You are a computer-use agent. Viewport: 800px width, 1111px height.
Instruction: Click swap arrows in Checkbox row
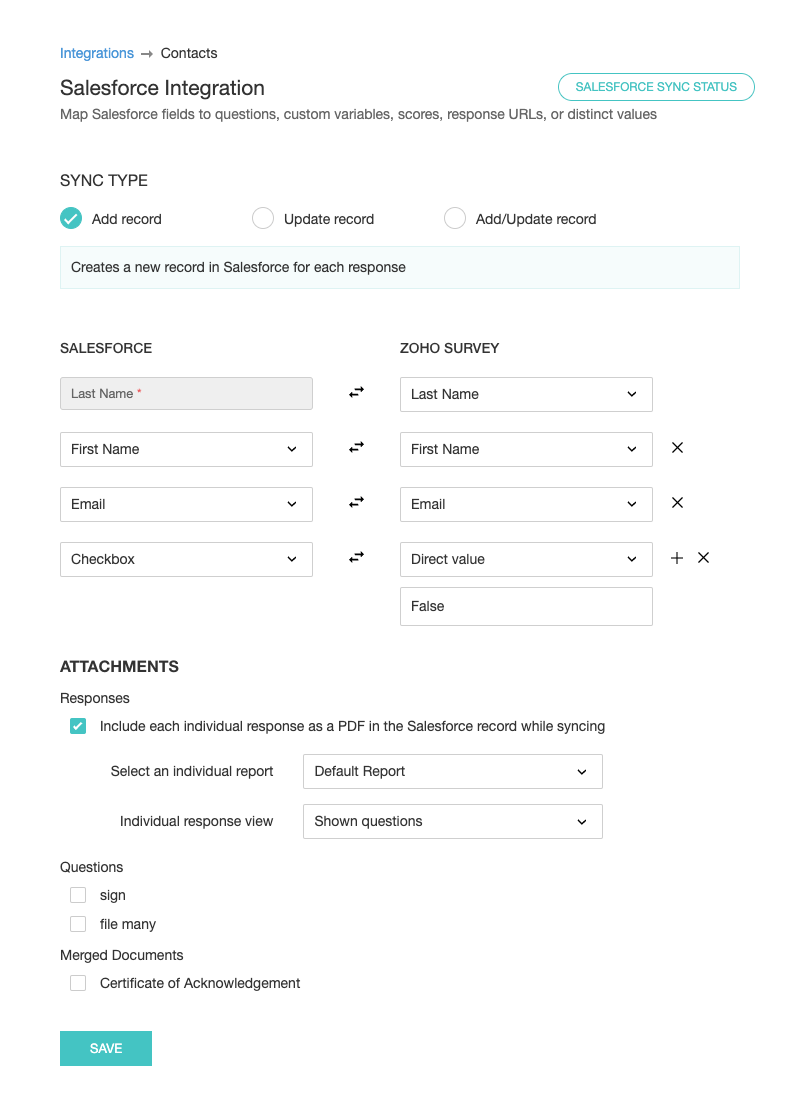pos(356,558)
